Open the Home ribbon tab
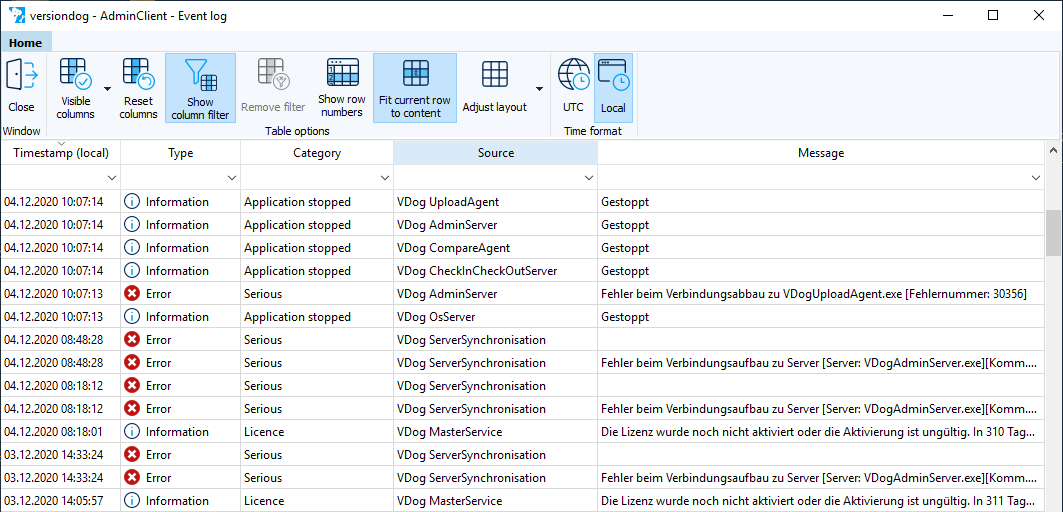The width and height of the screenshot is (1063, 512). point(26,43)
